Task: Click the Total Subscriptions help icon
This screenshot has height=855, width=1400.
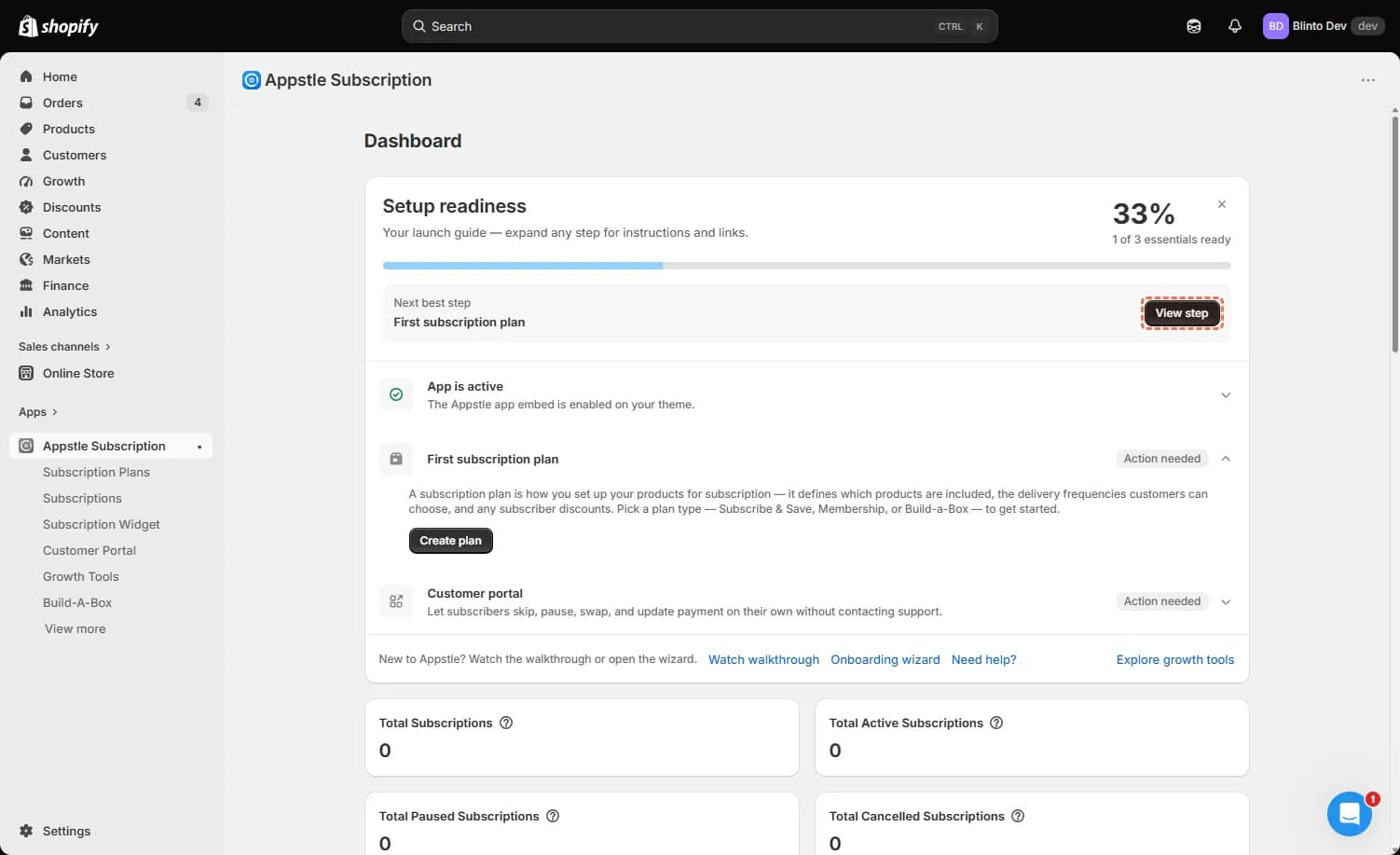Action: click(506, 723)
